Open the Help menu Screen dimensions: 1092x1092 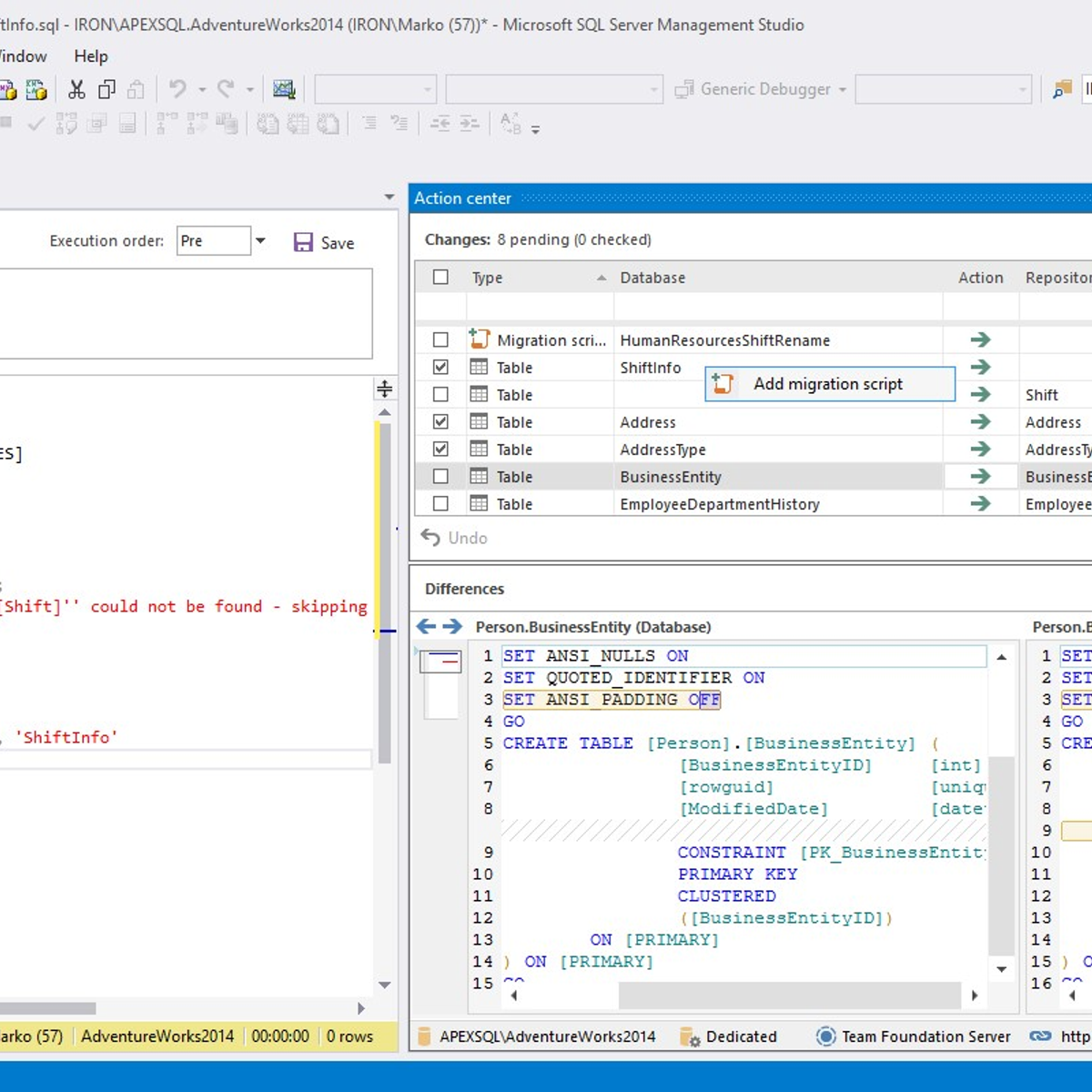click(90, 56)
